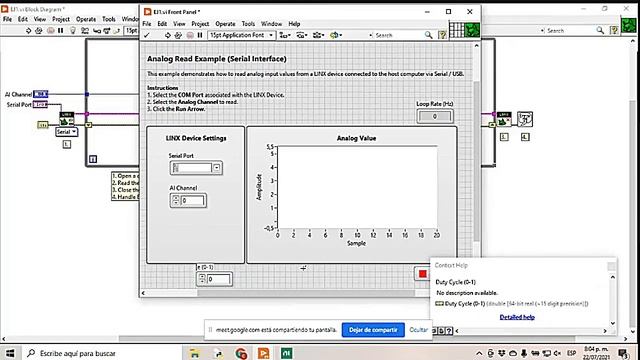Click Abort Execution in Front Panel toolbar
640x360 pixels.
[x=190, y=36]
